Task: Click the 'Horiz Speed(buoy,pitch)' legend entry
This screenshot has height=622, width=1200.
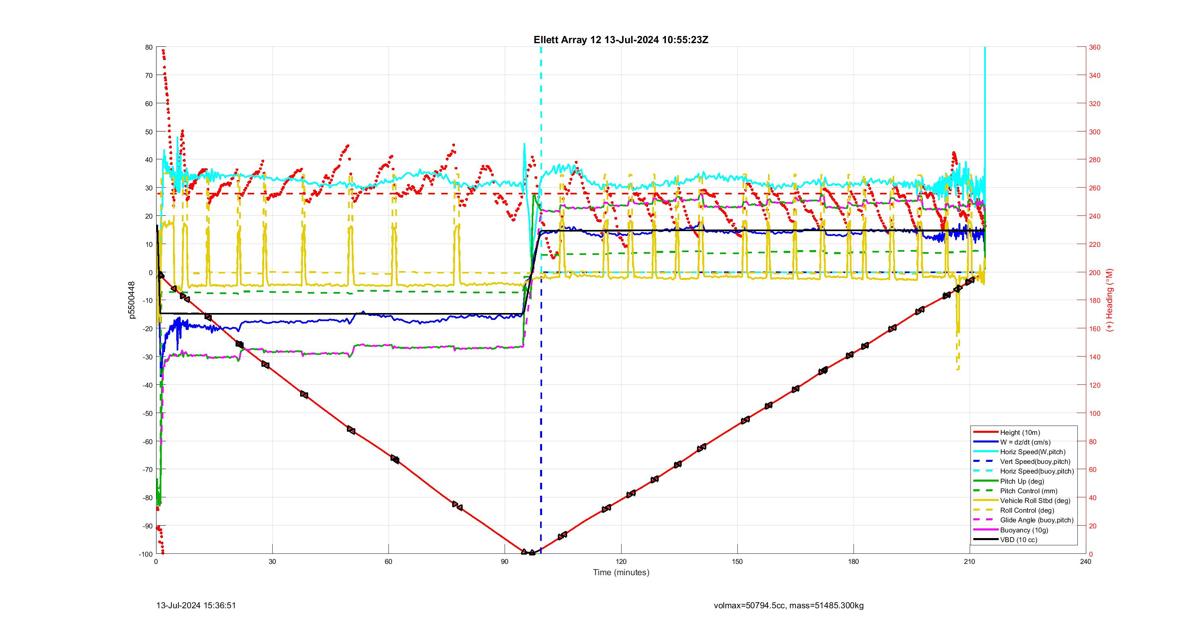Action: [x=1037, y=471]
